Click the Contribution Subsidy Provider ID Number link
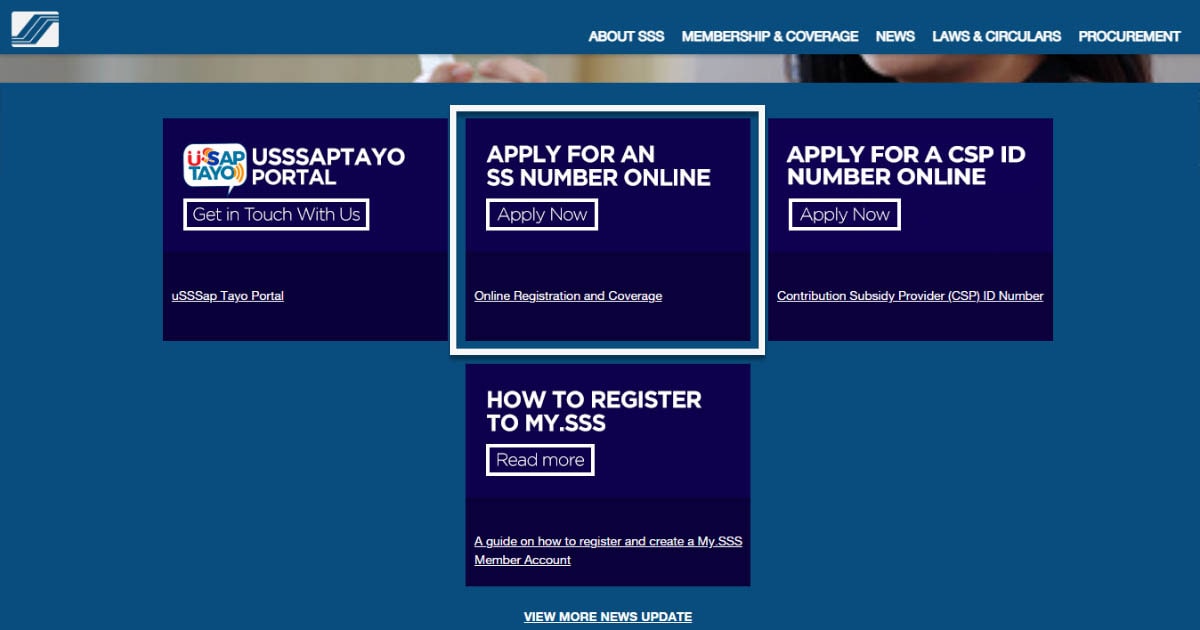 pyautogui.click(x=910, y=295)
